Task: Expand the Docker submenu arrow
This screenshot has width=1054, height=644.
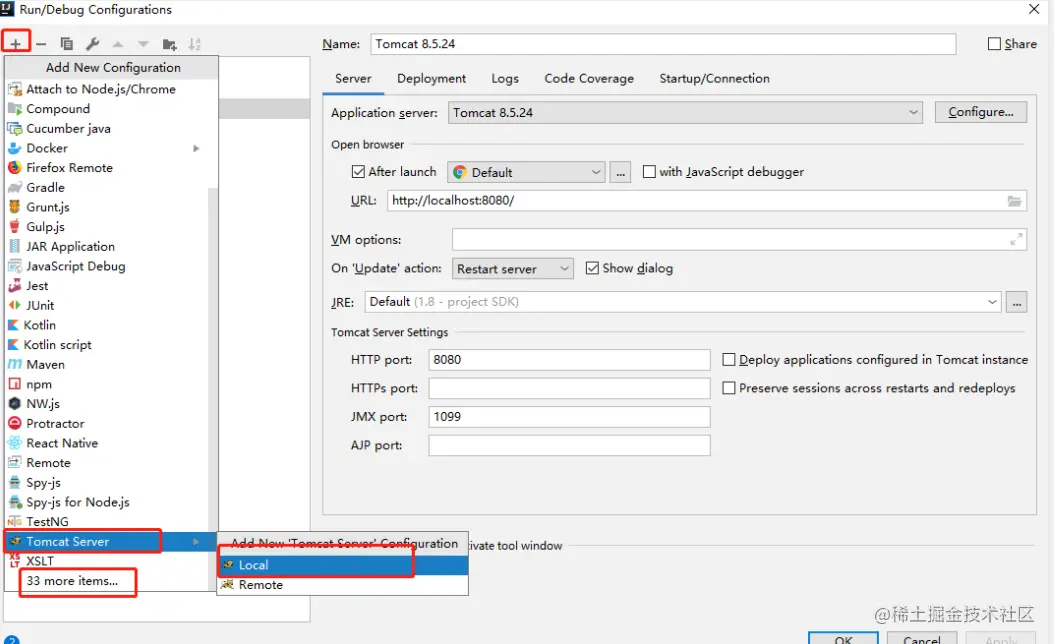Action: pyautogui.click(x=196, y=149)
